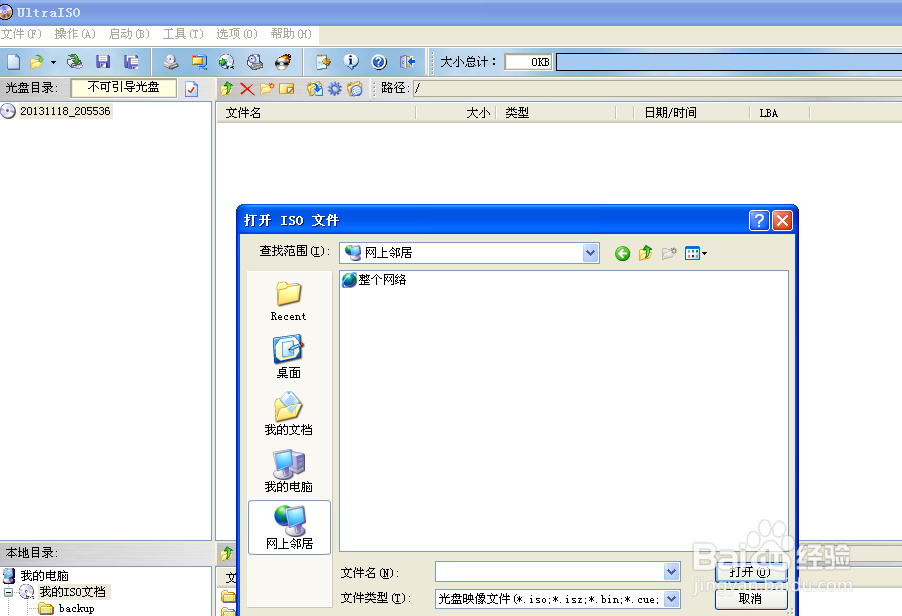Click the 打开(O) button

point(751,572)
